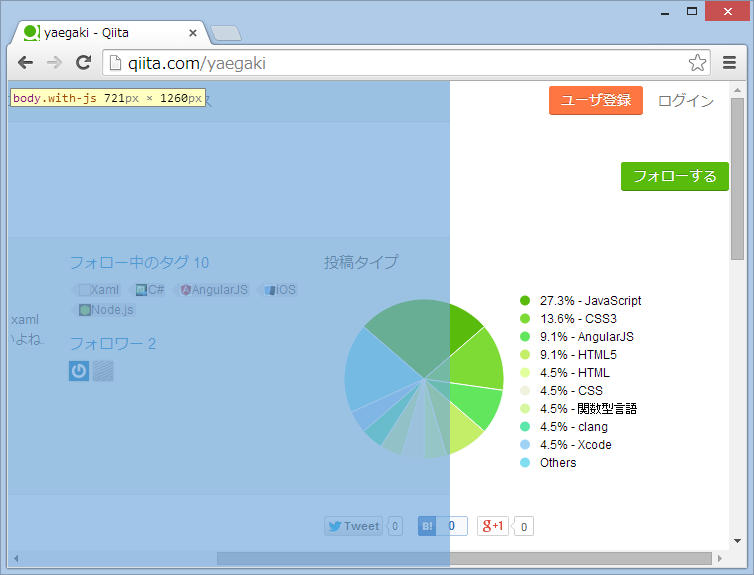The image size is (754, 575).
Task: Click the Tweet count bubble
Action: [394, 526]
